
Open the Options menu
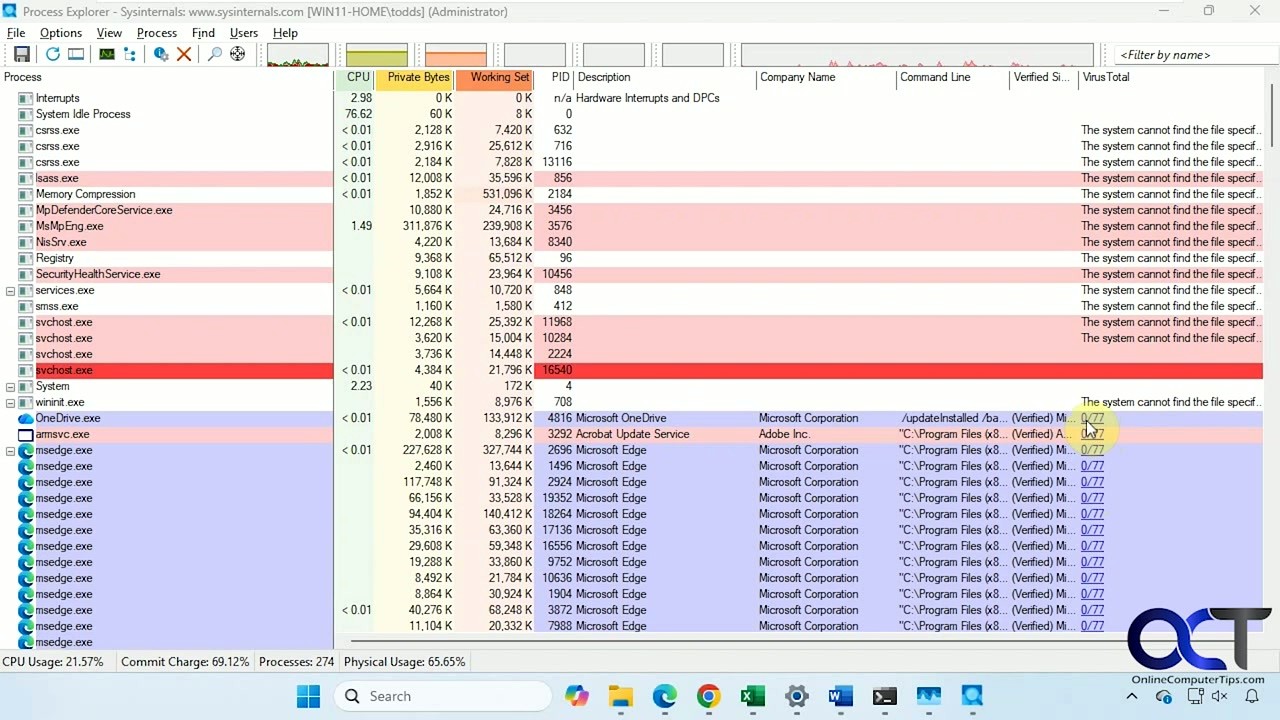(x=60, y=32)
